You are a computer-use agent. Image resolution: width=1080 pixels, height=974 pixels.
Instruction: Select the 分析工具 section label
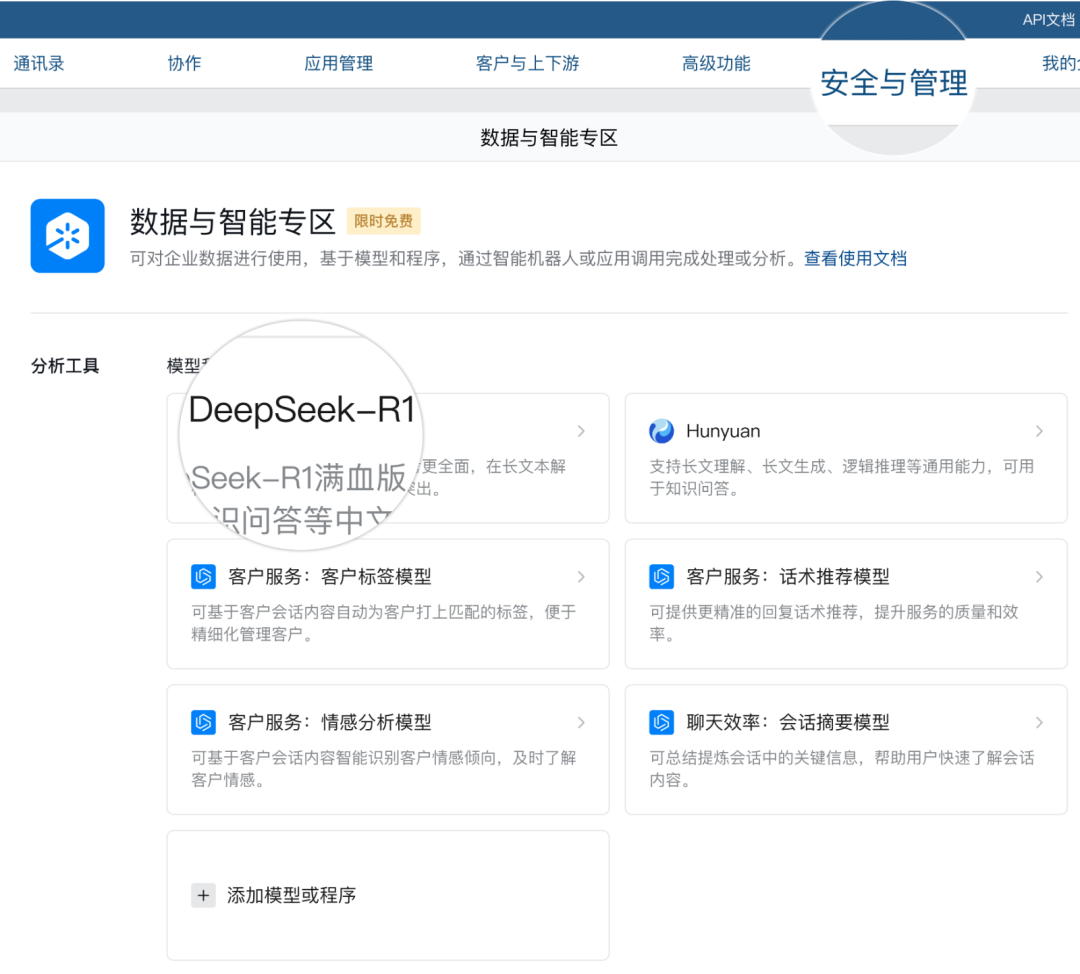[x=65, y=366]
